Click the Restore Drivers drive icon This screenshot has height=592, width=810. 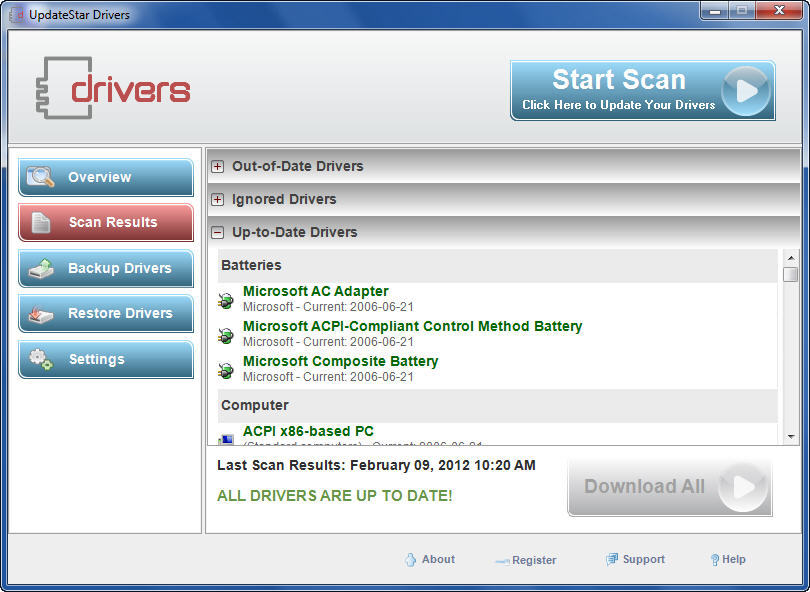click(41, 314)
